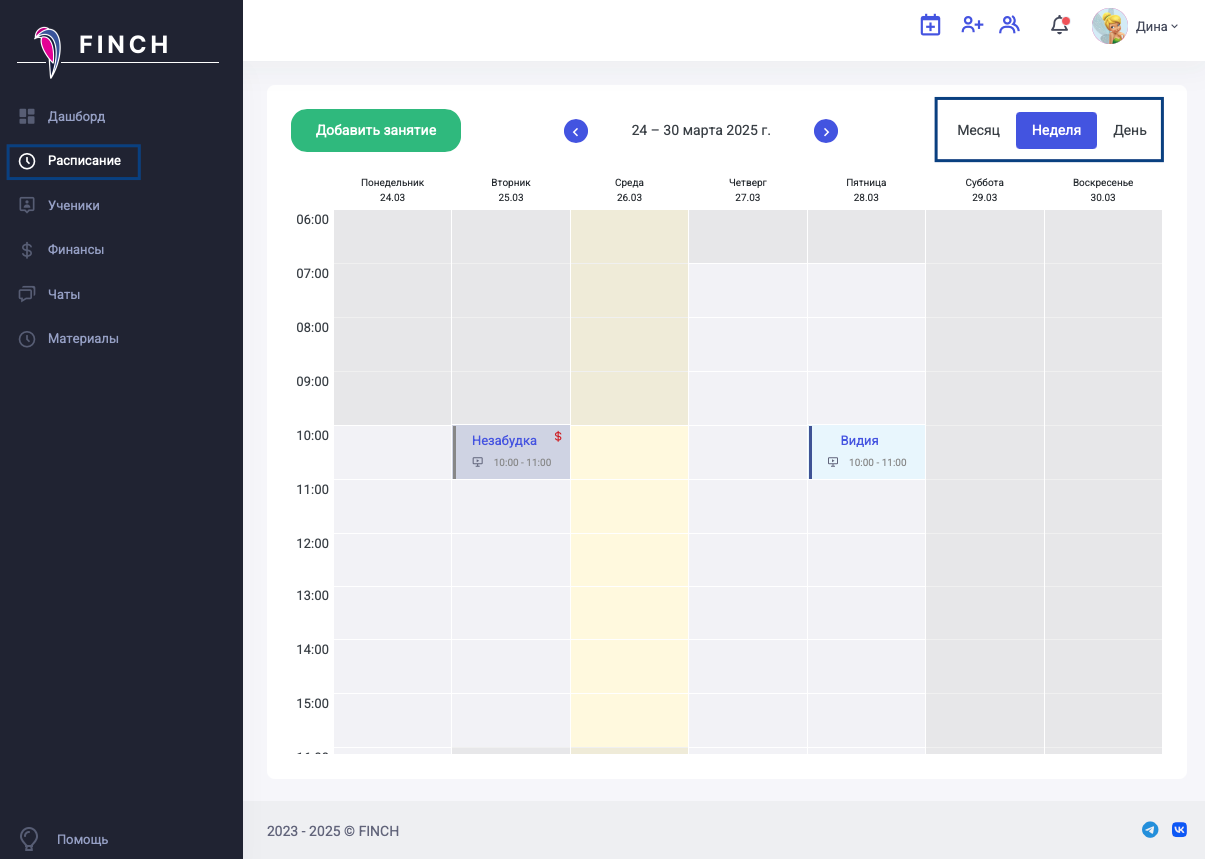The height and width of the screenshot is (859, 1205).
Task: Click the FINCH bird logo
Action: (x=46, y=50)
